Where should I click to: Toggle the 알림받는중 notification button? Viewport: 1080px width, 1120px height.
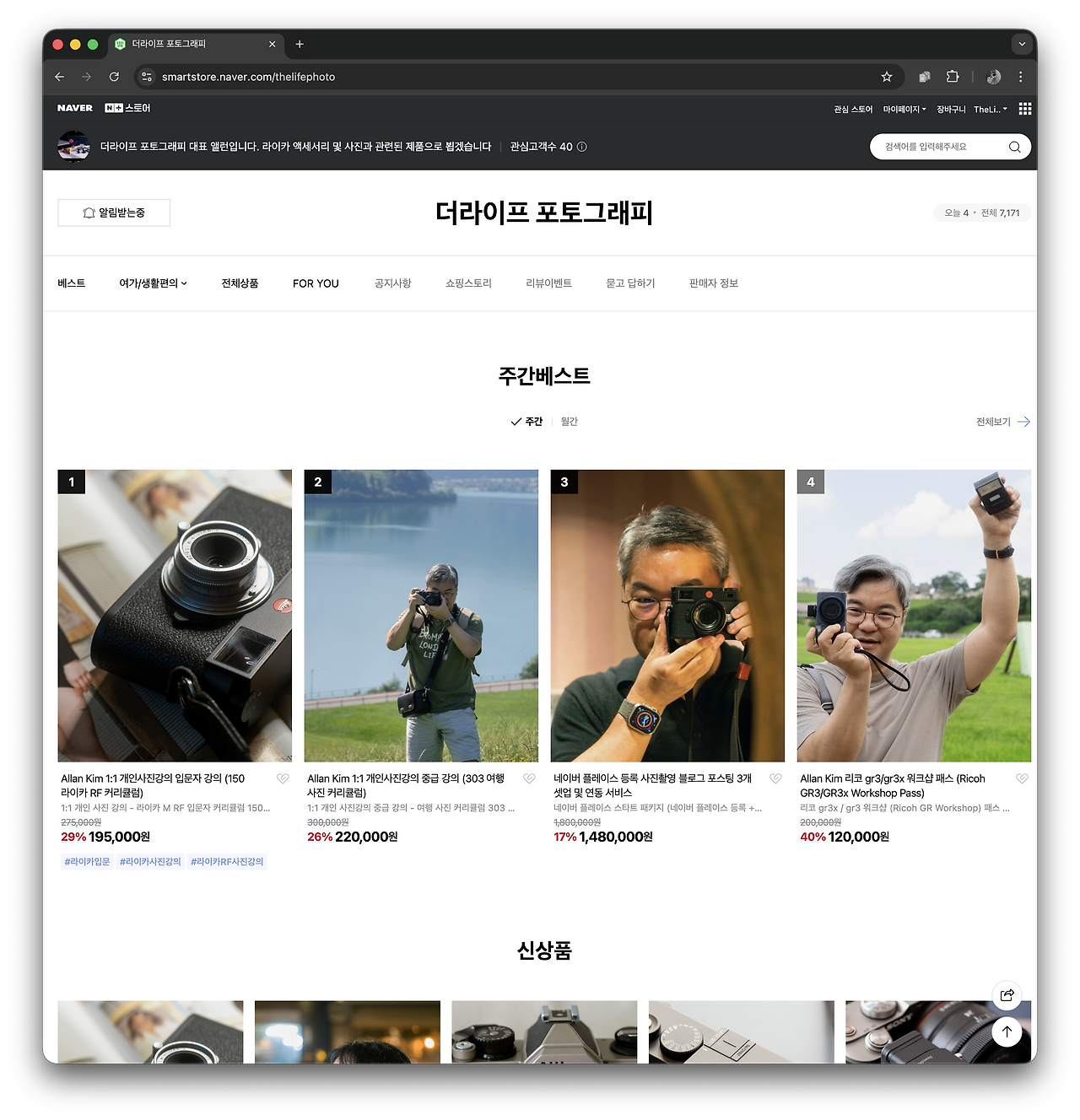tap(114, 213)
